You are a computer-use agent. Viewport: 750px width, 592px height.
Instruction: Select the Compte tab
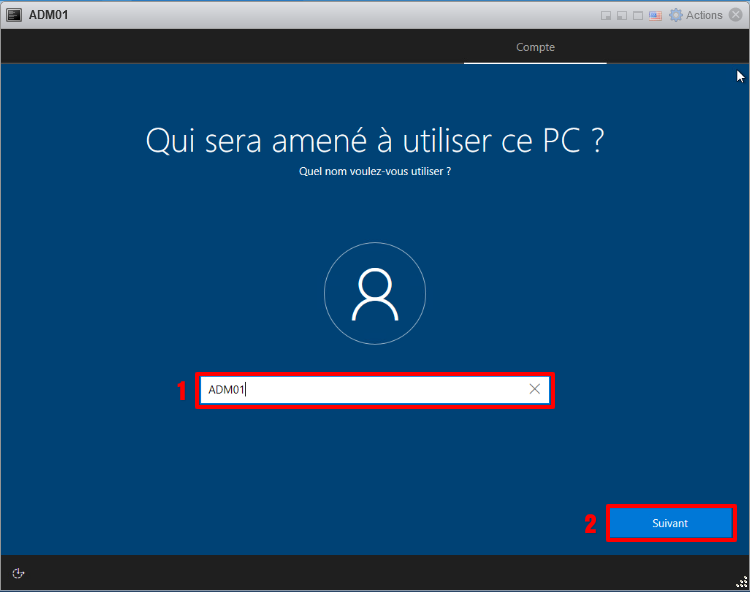coord(535,47)
